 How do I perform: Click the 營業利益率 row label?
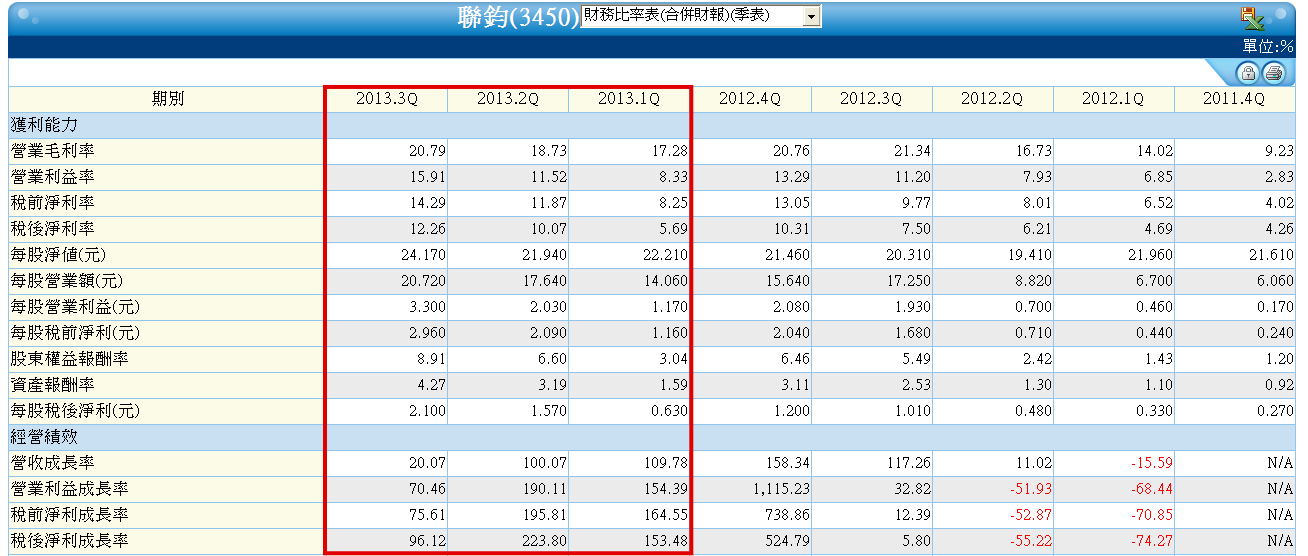click(52, 177)
